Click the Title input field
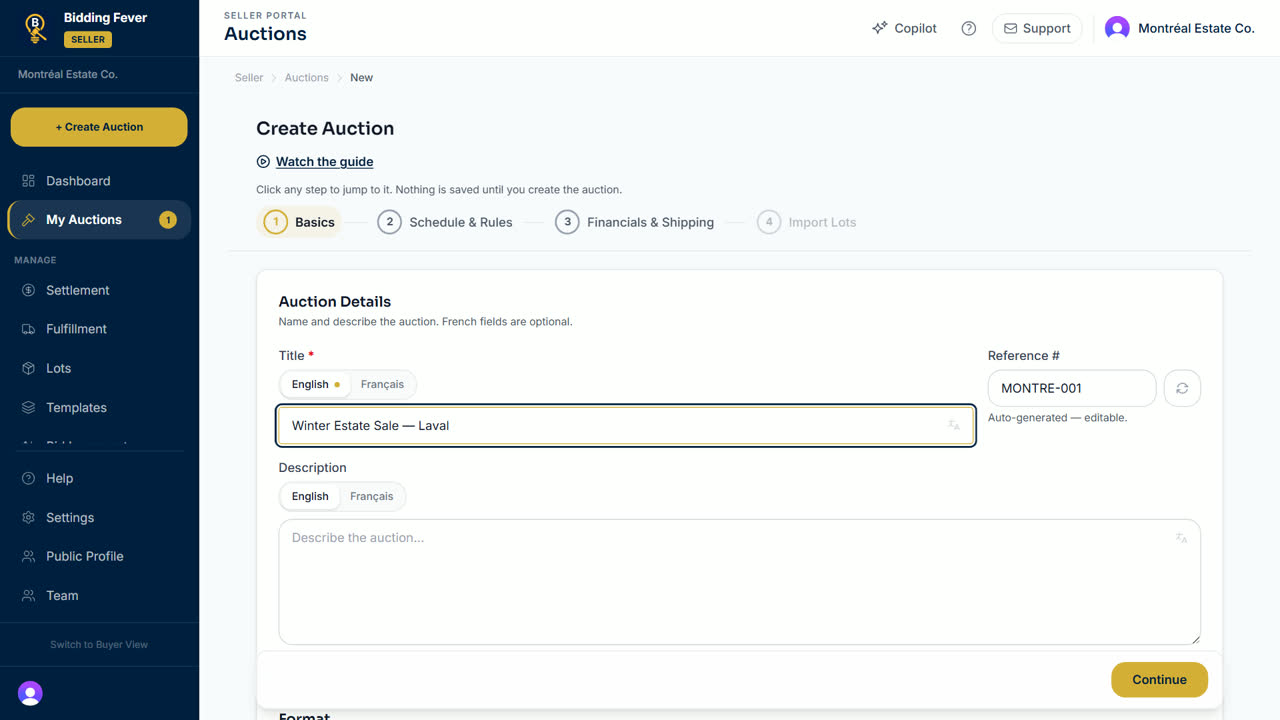Viewport: 1280px width, 720px height. [626, 425]
